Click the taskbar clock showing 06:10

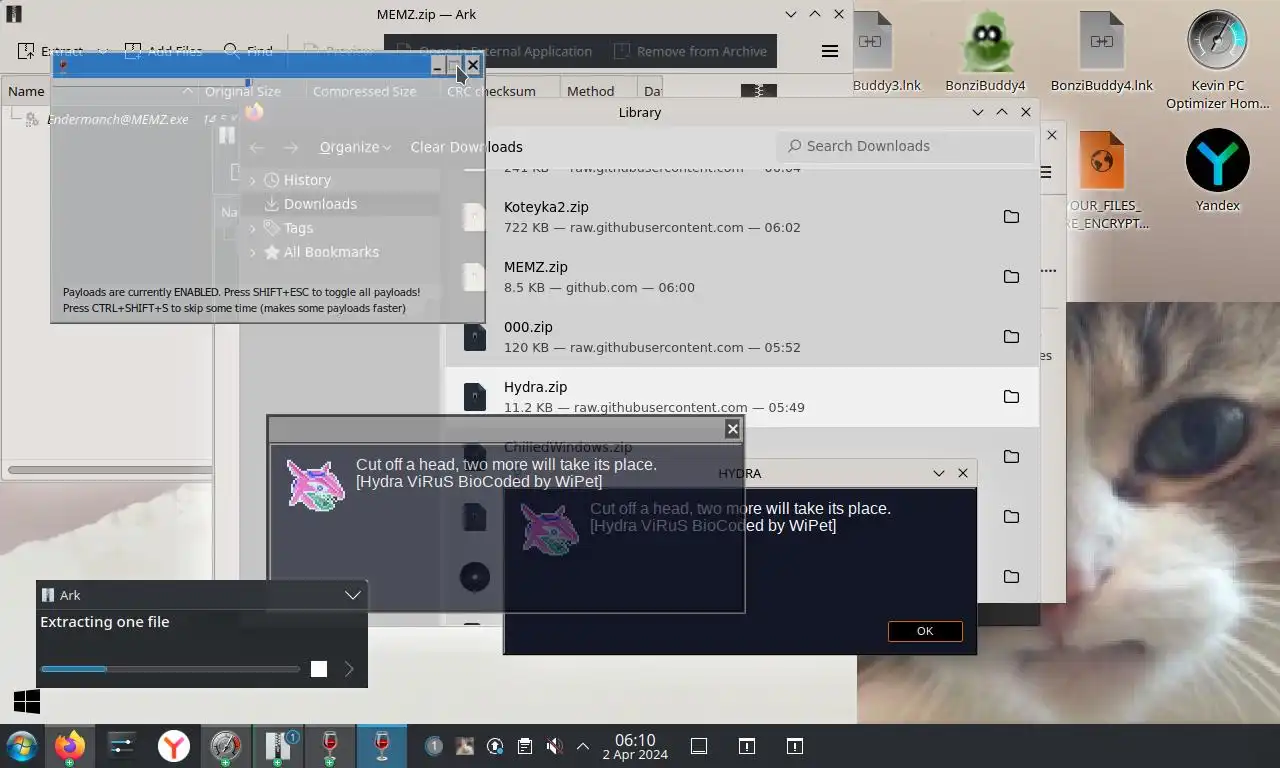(x=635, y=747)
